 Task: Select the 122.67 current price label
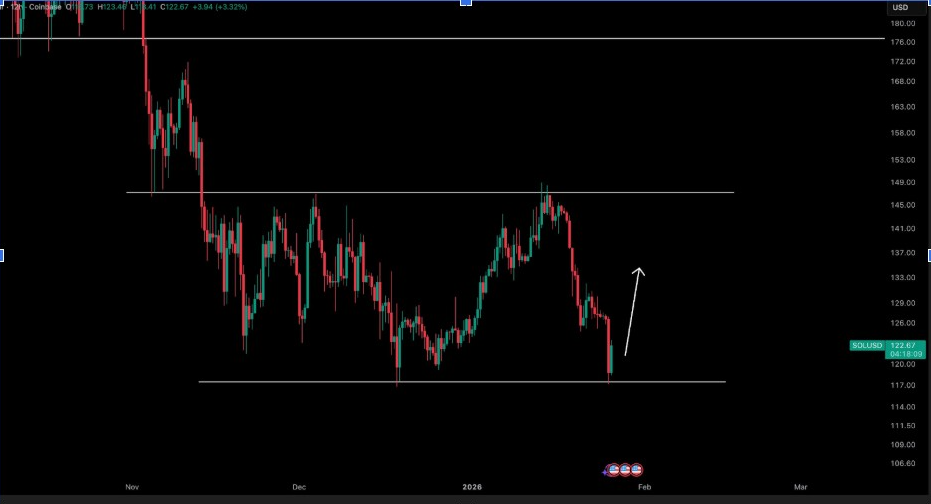tap(905, 345)
